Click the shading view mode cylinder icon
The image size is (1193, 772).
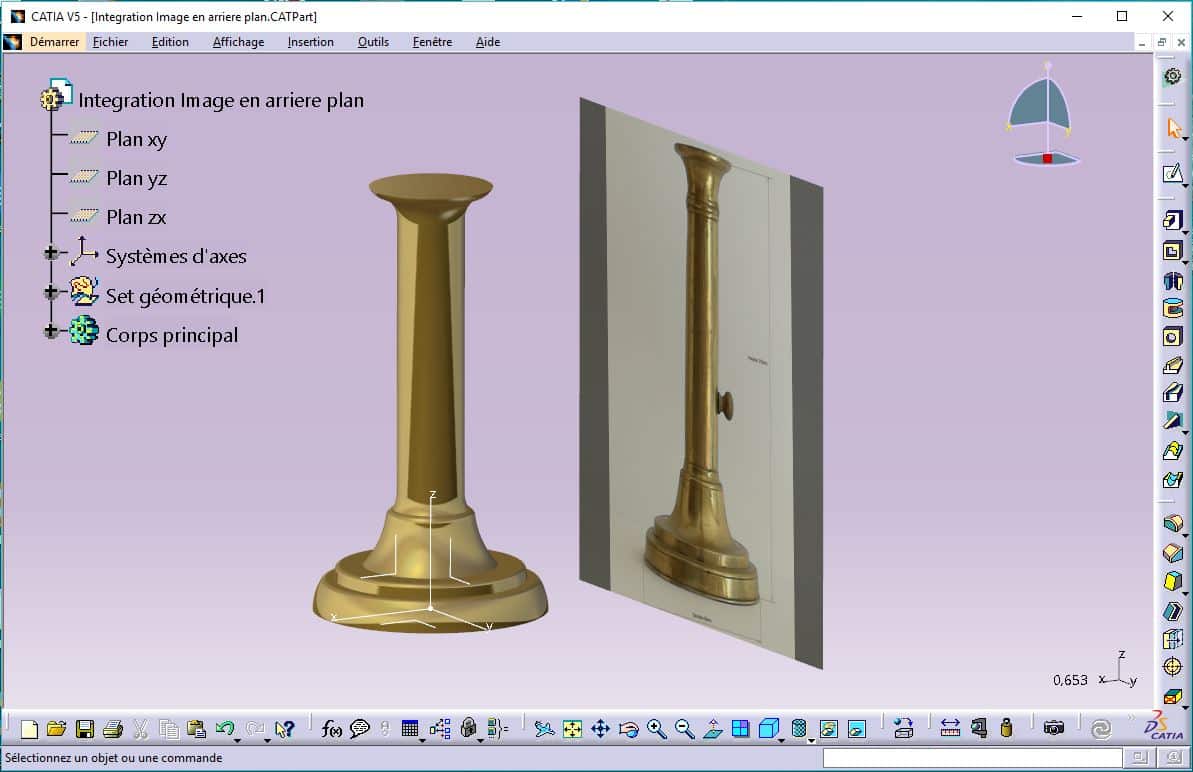click(799, 729)
